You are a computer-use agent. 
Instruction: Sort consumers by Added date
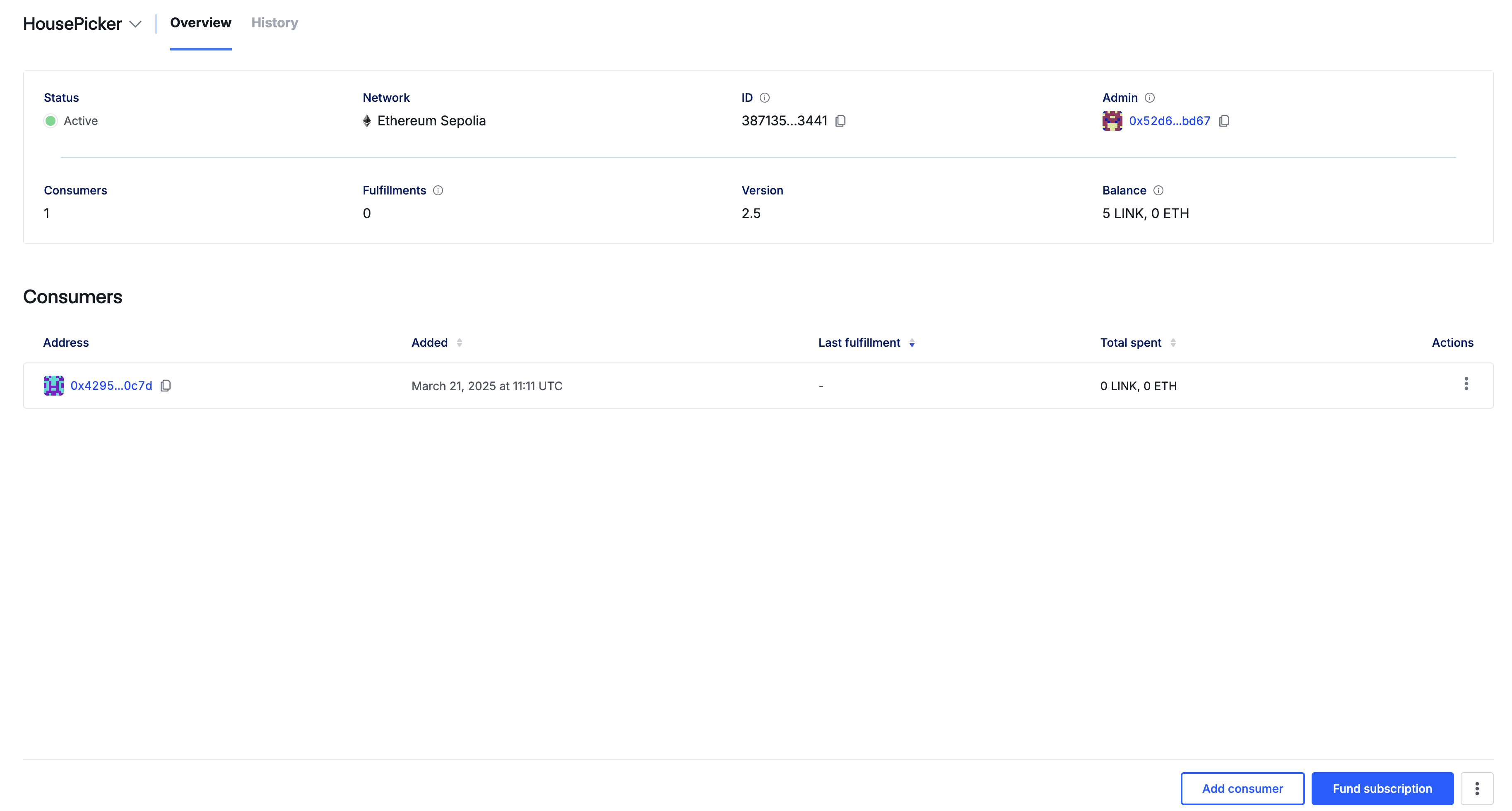pos(459,343)
